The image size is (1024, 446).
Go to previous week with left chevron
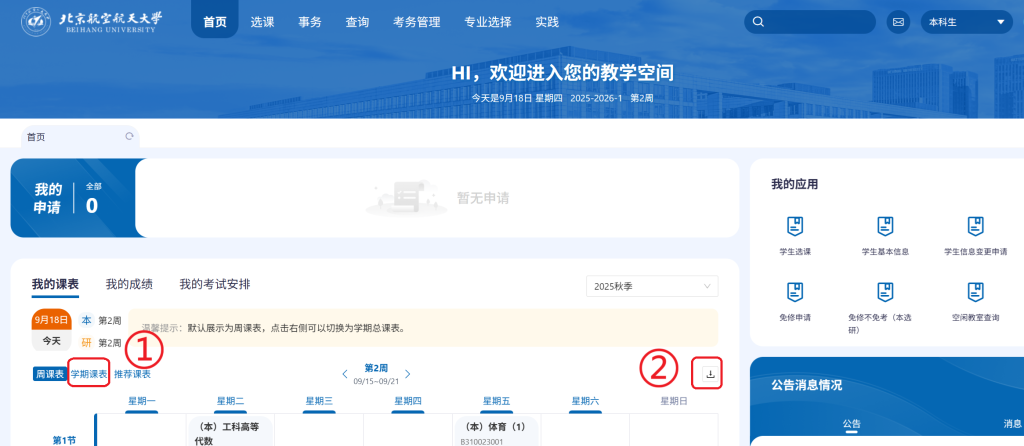345,374
